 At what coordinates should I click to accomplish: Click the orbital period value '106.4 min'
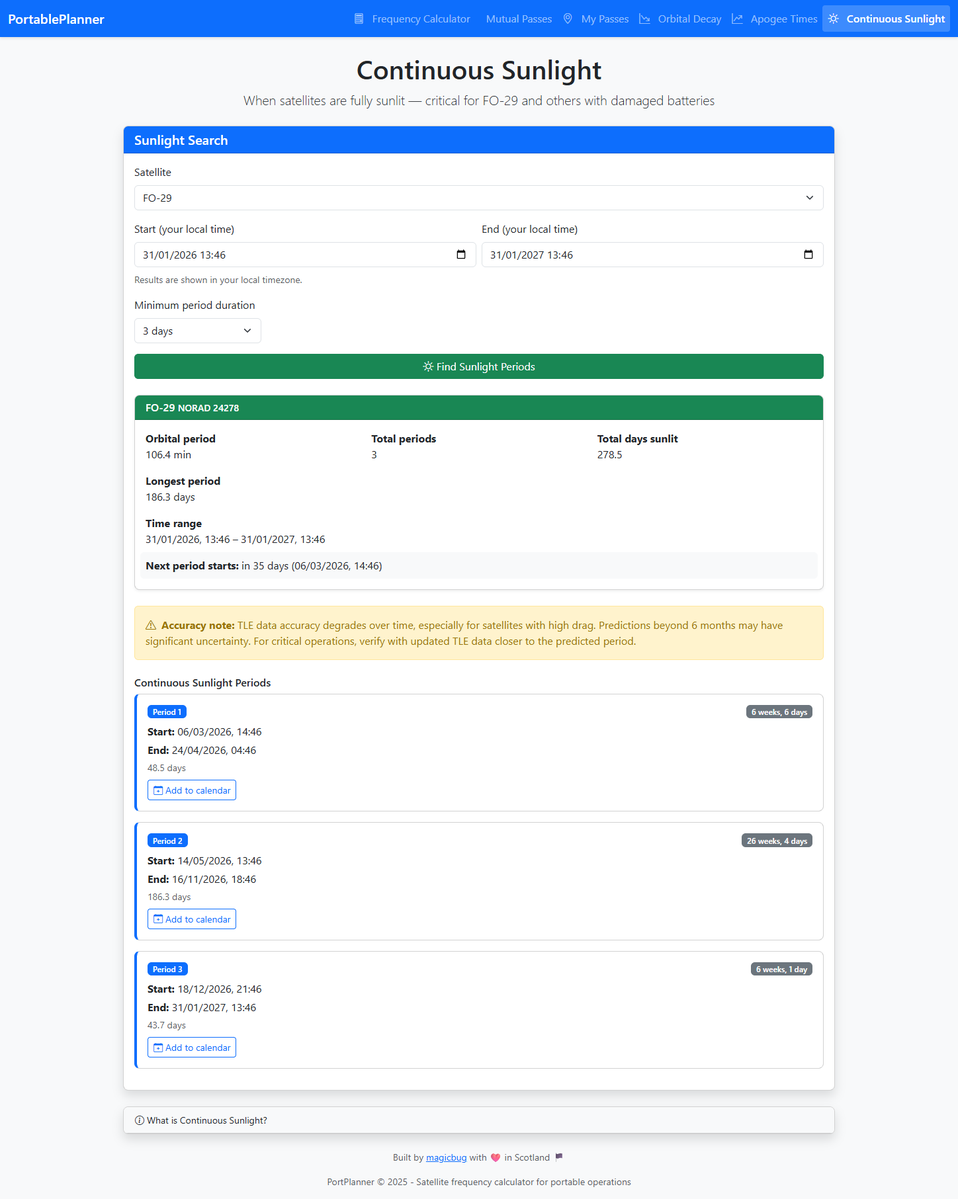(168, 455)
